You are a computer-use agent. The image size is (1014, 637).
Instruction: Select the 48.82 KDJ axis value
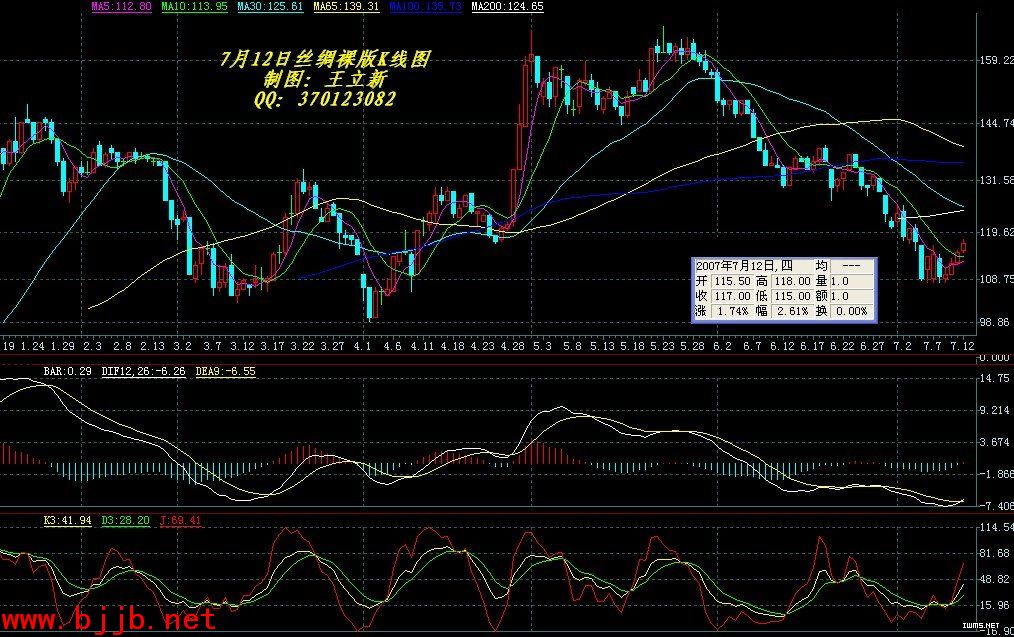coord(995,579)
